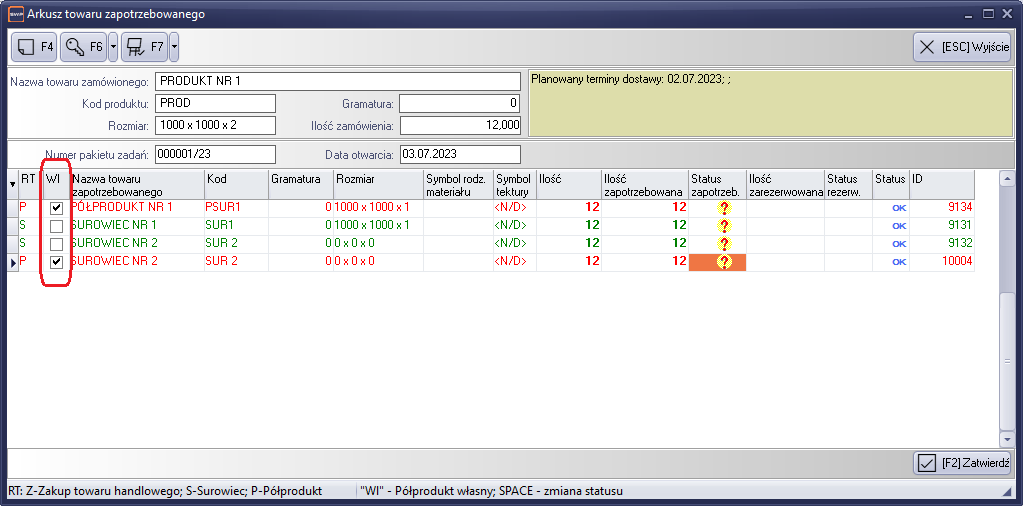This screenshot has width=1023, height=506.
Task: Click the F6 magnifier search button
Action: 83,47
